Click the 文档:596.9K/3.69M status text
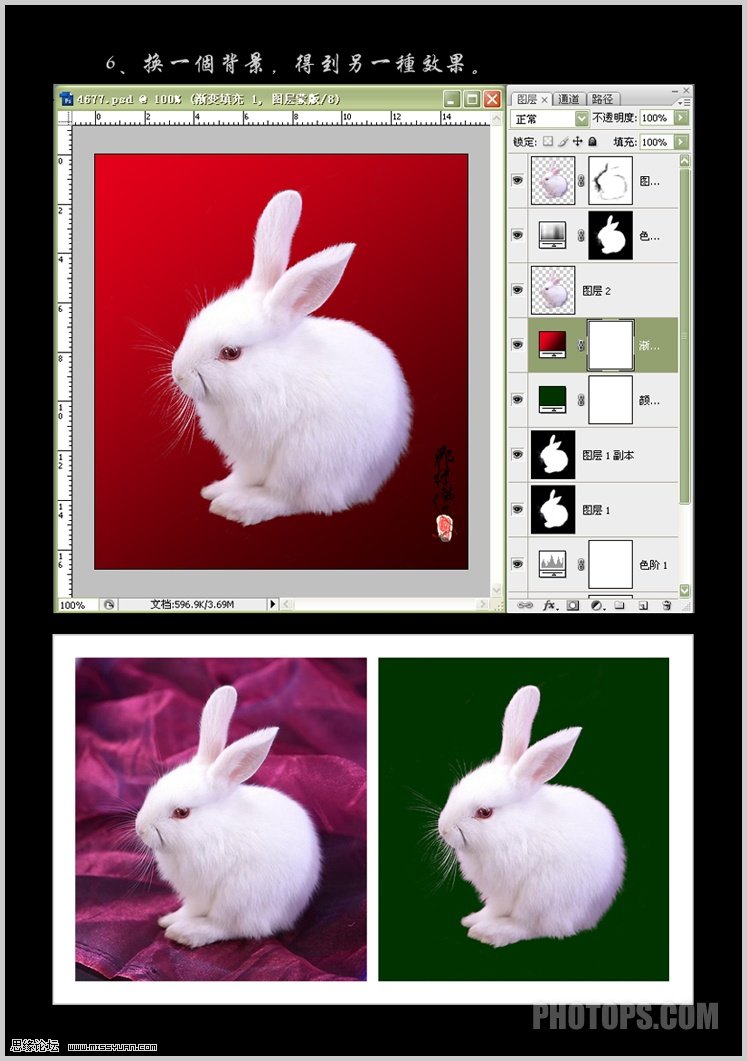Image resolution: width=747 pixels, height=1061 pixels. coord(191,604)
